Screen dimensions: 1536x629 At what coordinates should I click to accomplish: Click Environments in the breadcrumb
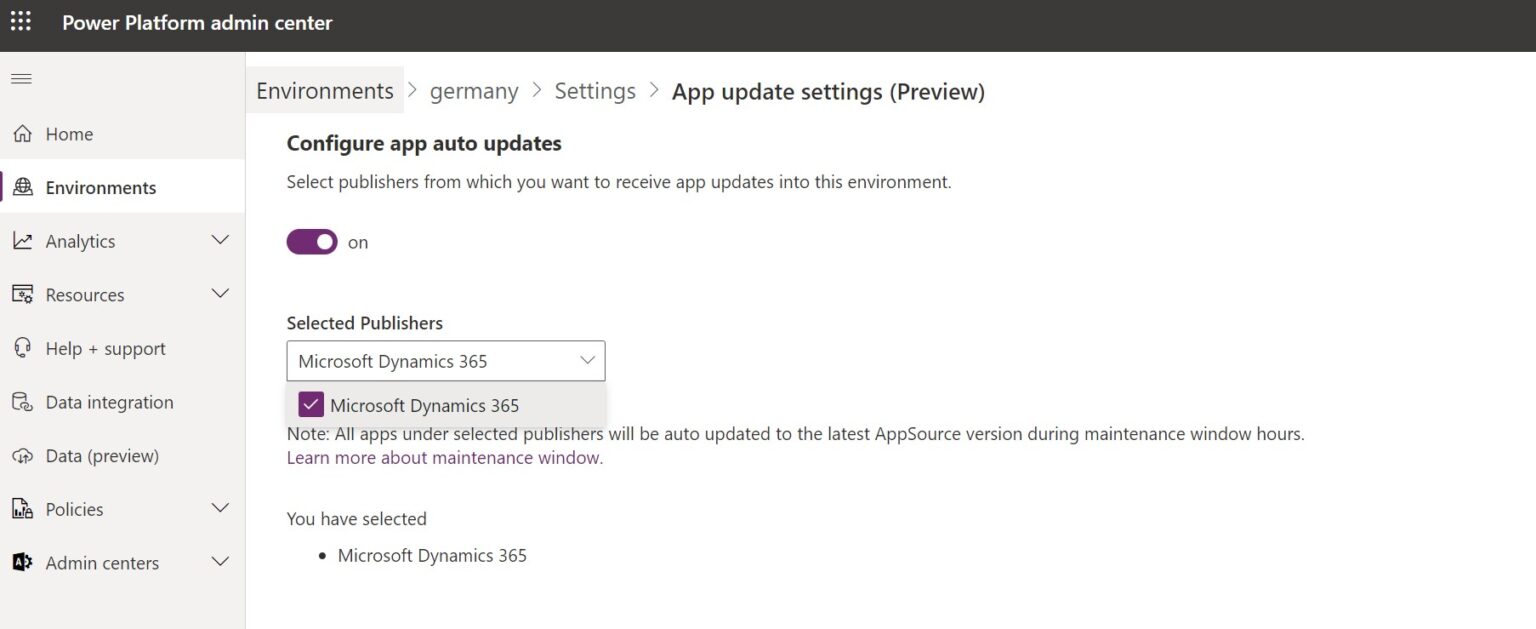(x=324, y=90)
